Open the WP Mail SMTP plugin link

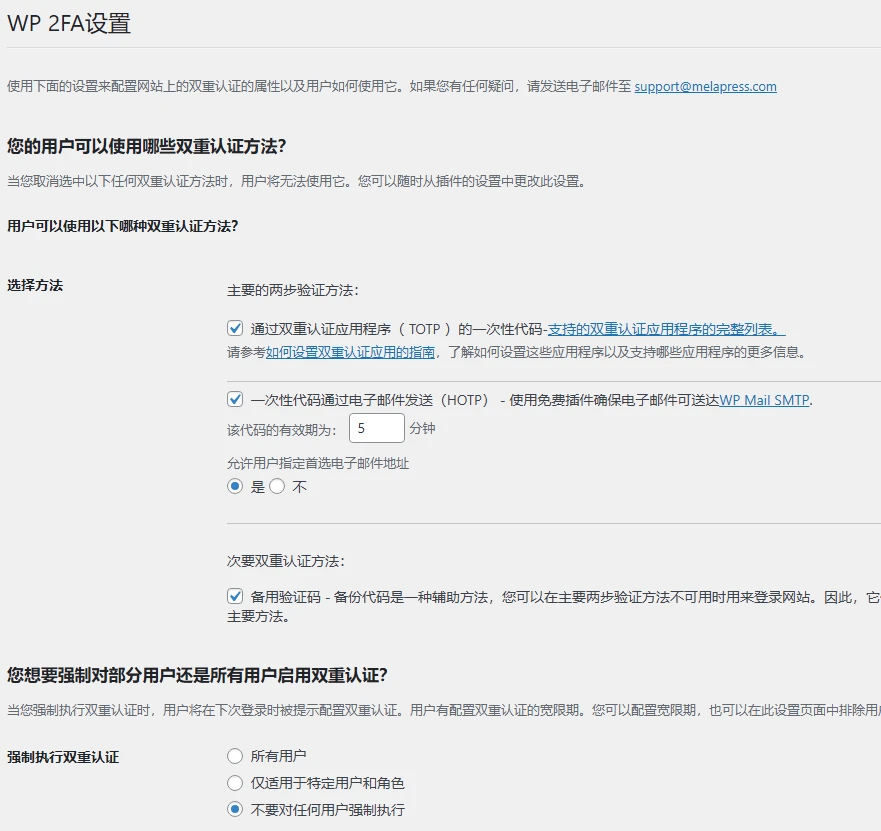click(x=763, y=398)
